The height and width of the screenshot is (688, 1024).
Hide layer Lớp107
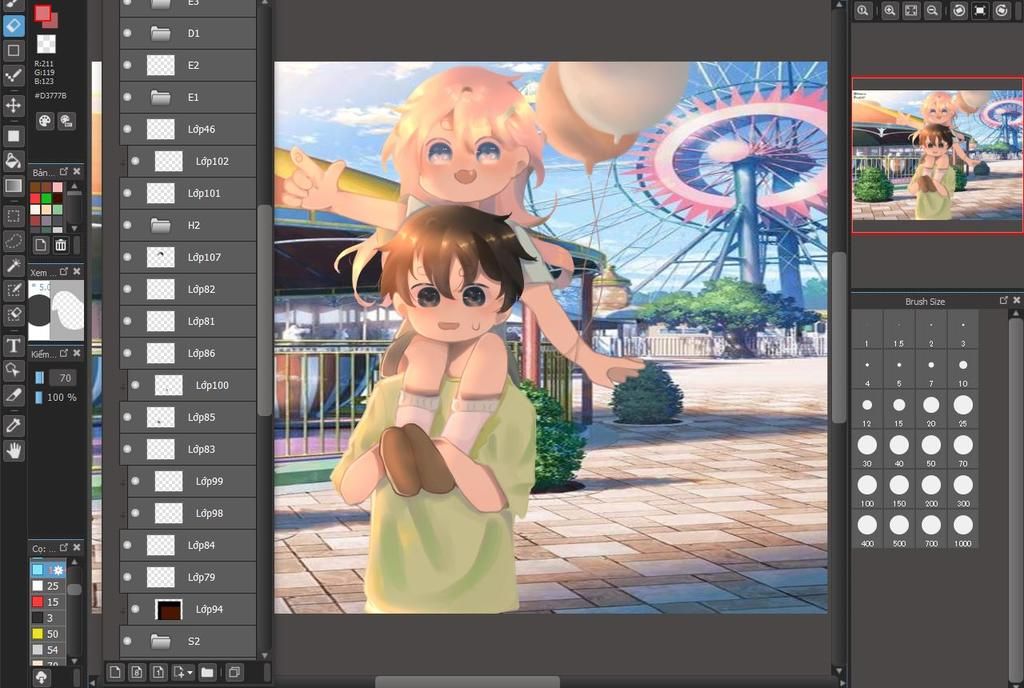tap(127, 257)
